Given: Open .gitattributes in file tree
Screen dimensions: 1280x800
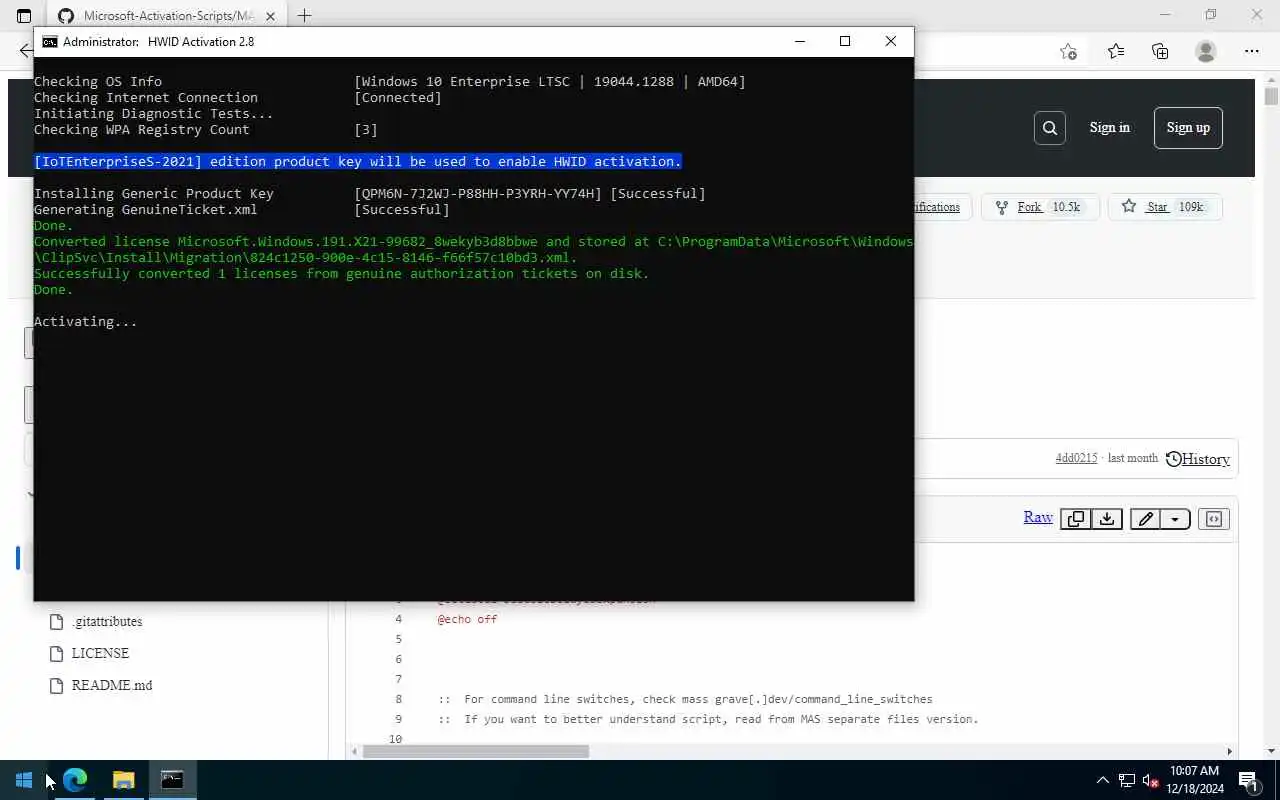Looking at the screenshot, I should (106, 621).
